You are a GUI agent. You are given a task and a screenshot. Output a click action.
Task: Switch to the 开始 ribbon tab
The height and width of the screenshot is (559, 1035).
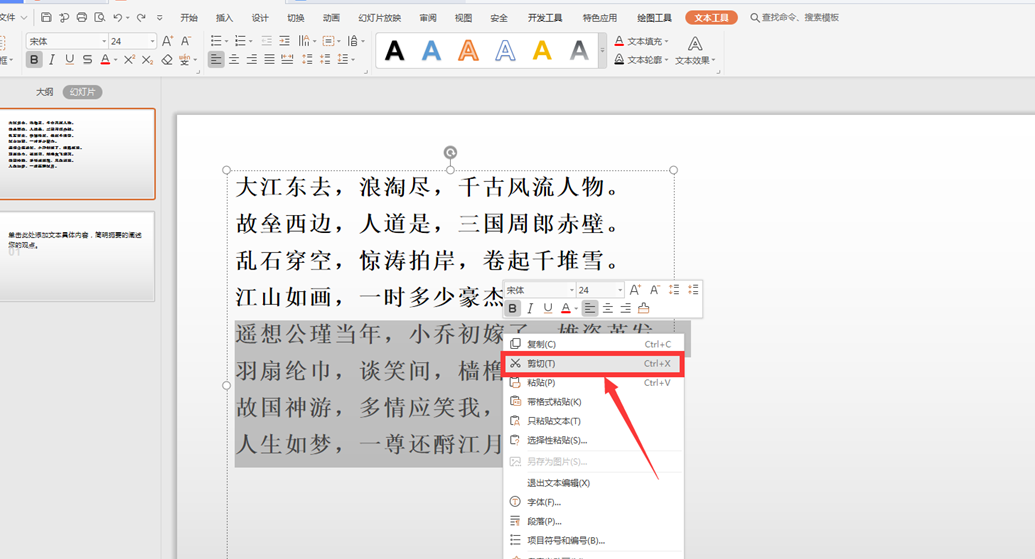[189, 18]
